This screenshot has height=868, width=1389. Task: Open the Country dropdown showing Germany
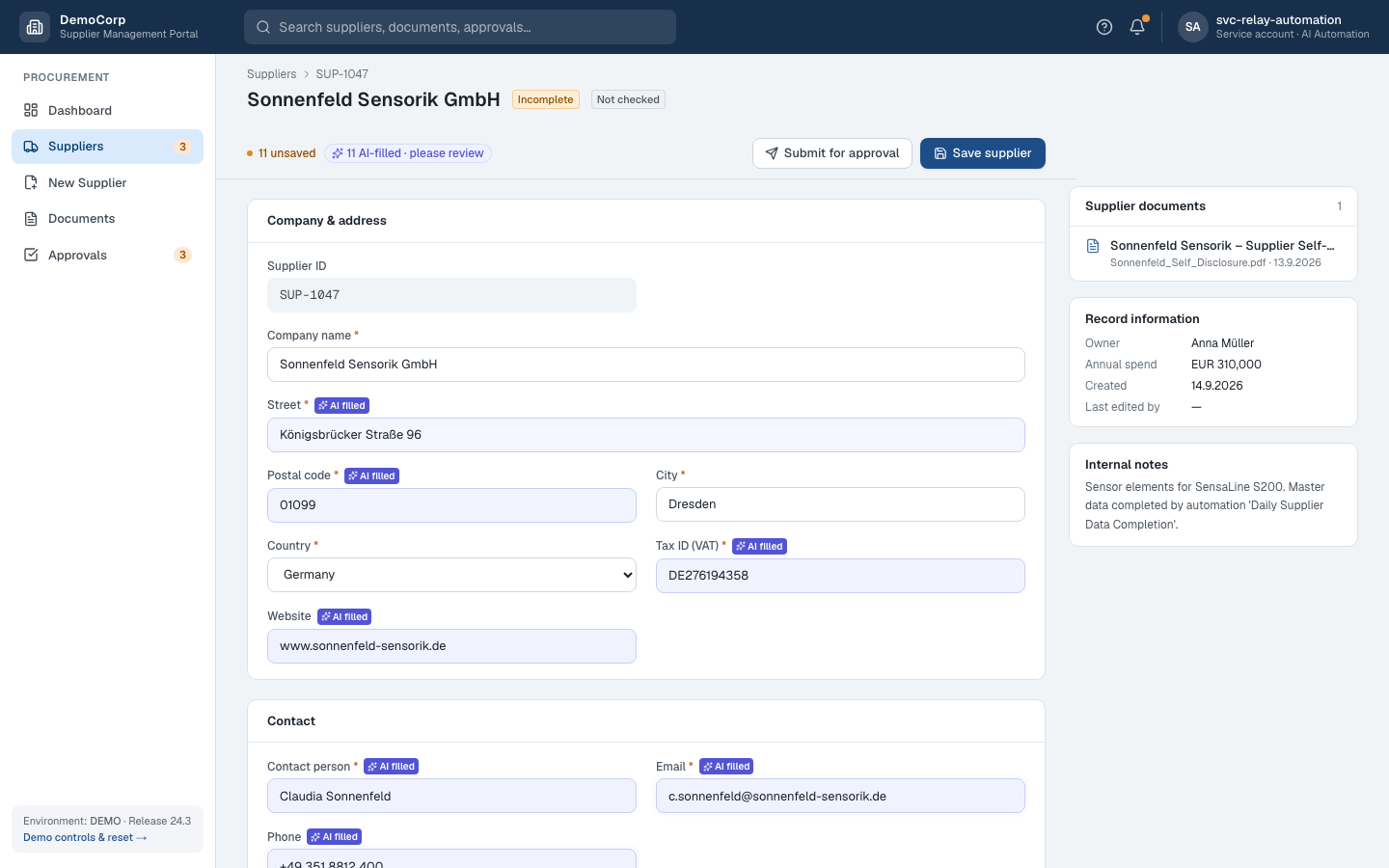[451, 575]
